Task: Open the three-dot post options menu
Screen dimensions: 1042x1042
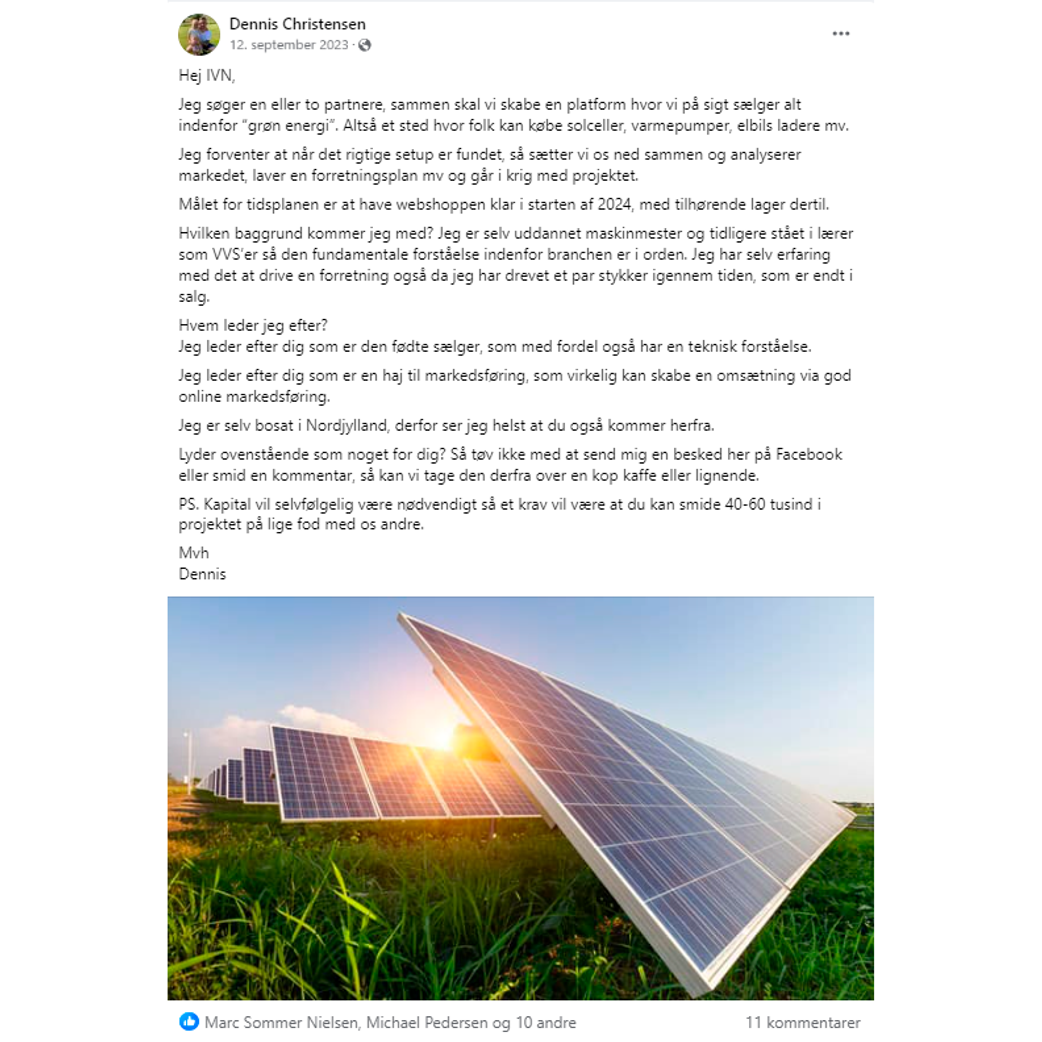Action: coord(841,34)
